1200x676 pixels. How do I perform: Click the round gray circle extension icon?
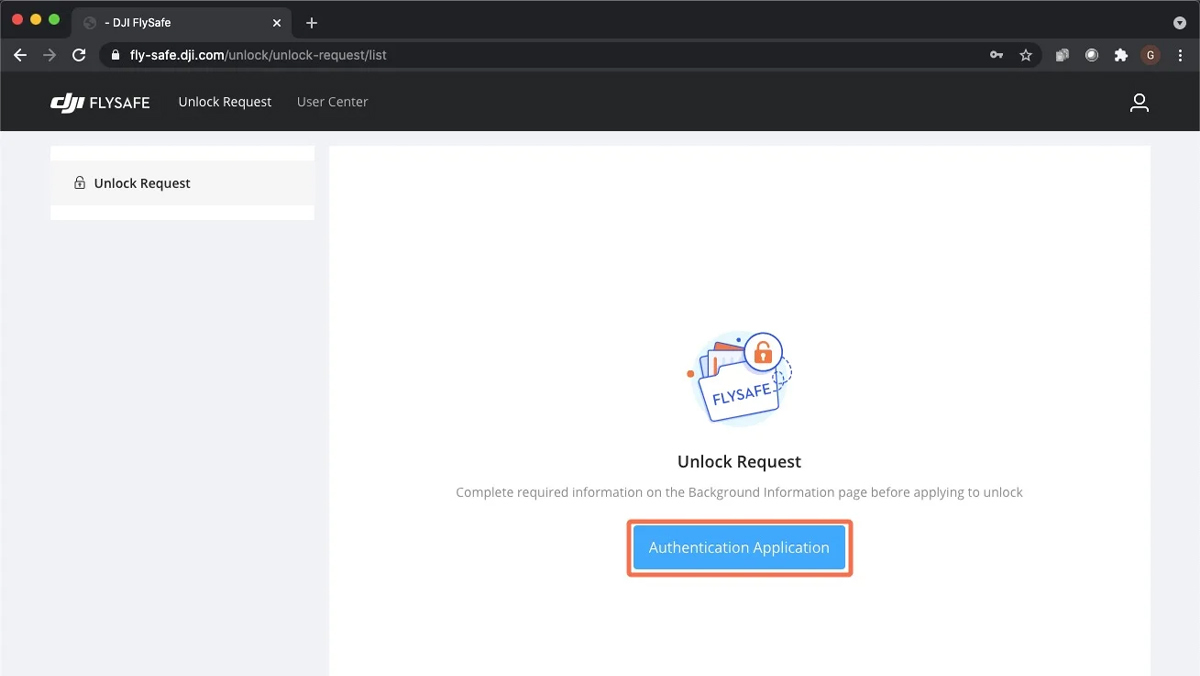point(1092,55)
